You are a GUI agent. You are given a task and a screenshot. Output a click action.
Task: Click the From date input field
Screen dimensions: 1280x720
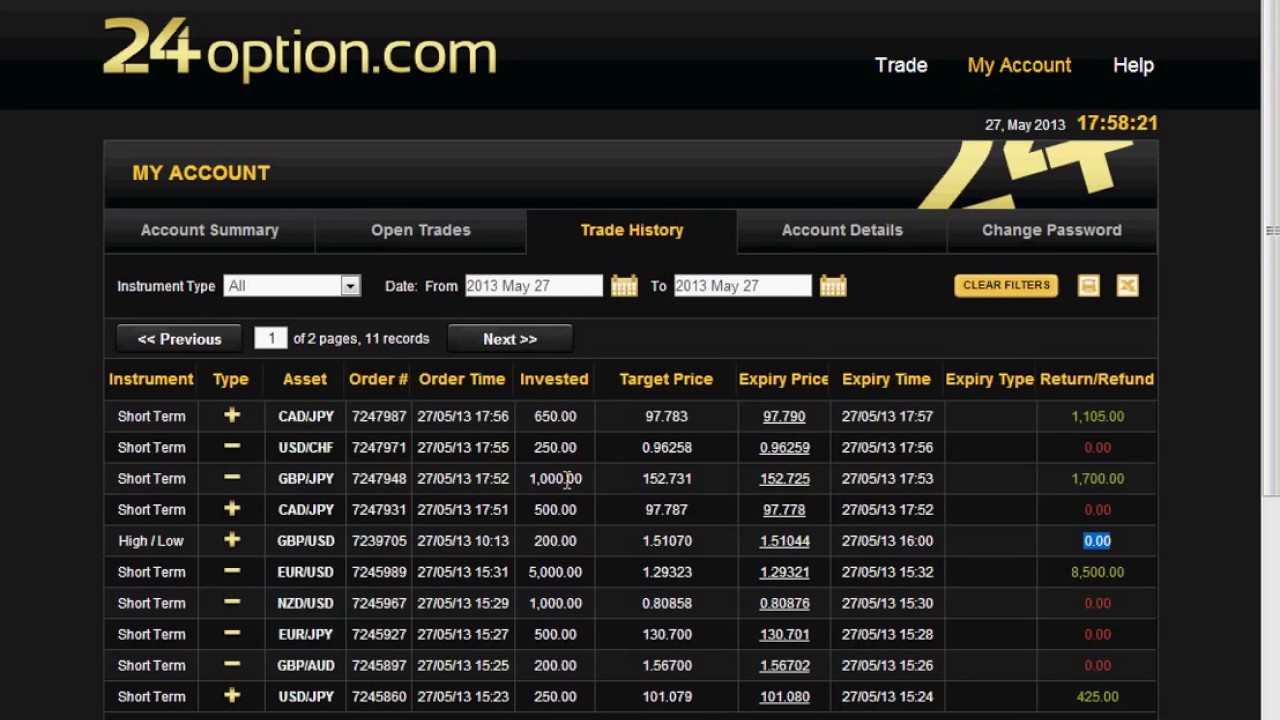click(x=533, y=286)
